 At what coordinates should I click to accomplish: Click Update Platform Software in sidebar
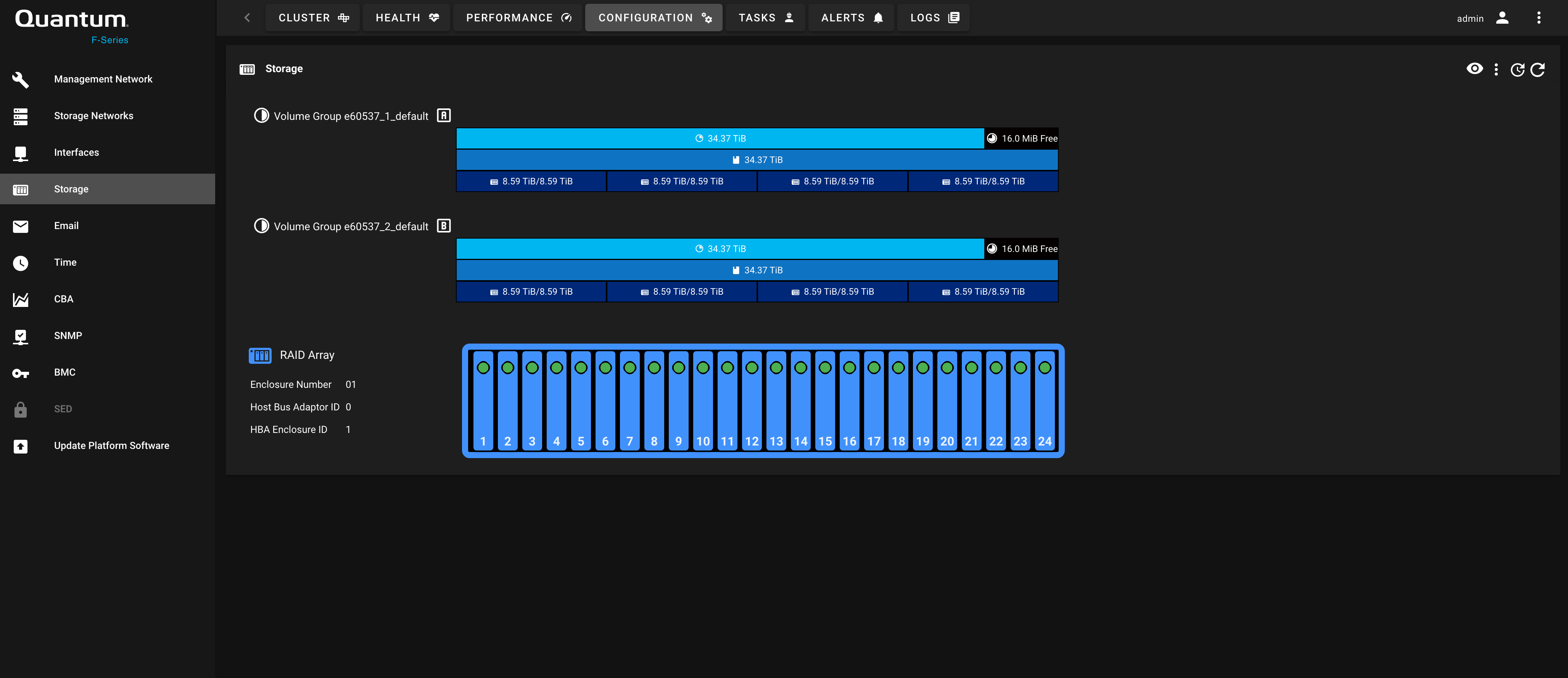111,445
